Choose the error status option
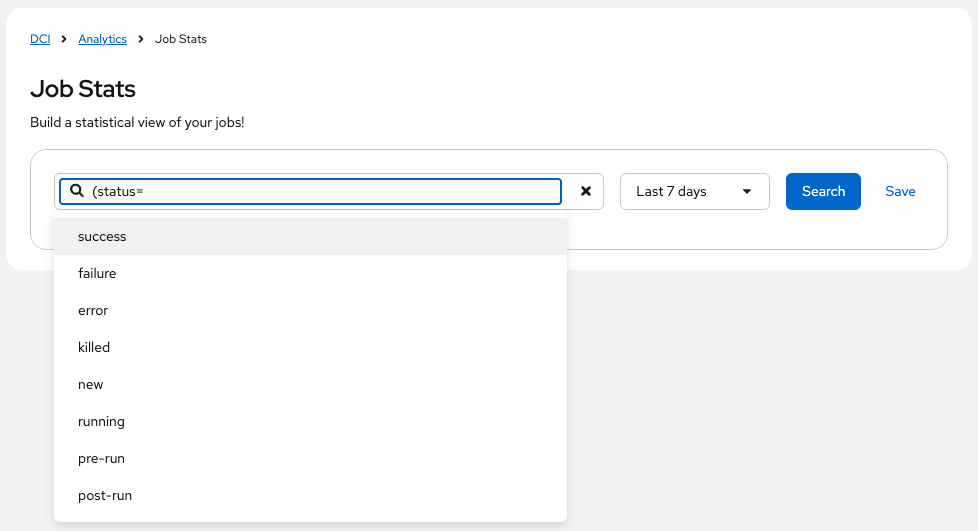This screenshot has width=978, height=531. (x=311, y=310)
